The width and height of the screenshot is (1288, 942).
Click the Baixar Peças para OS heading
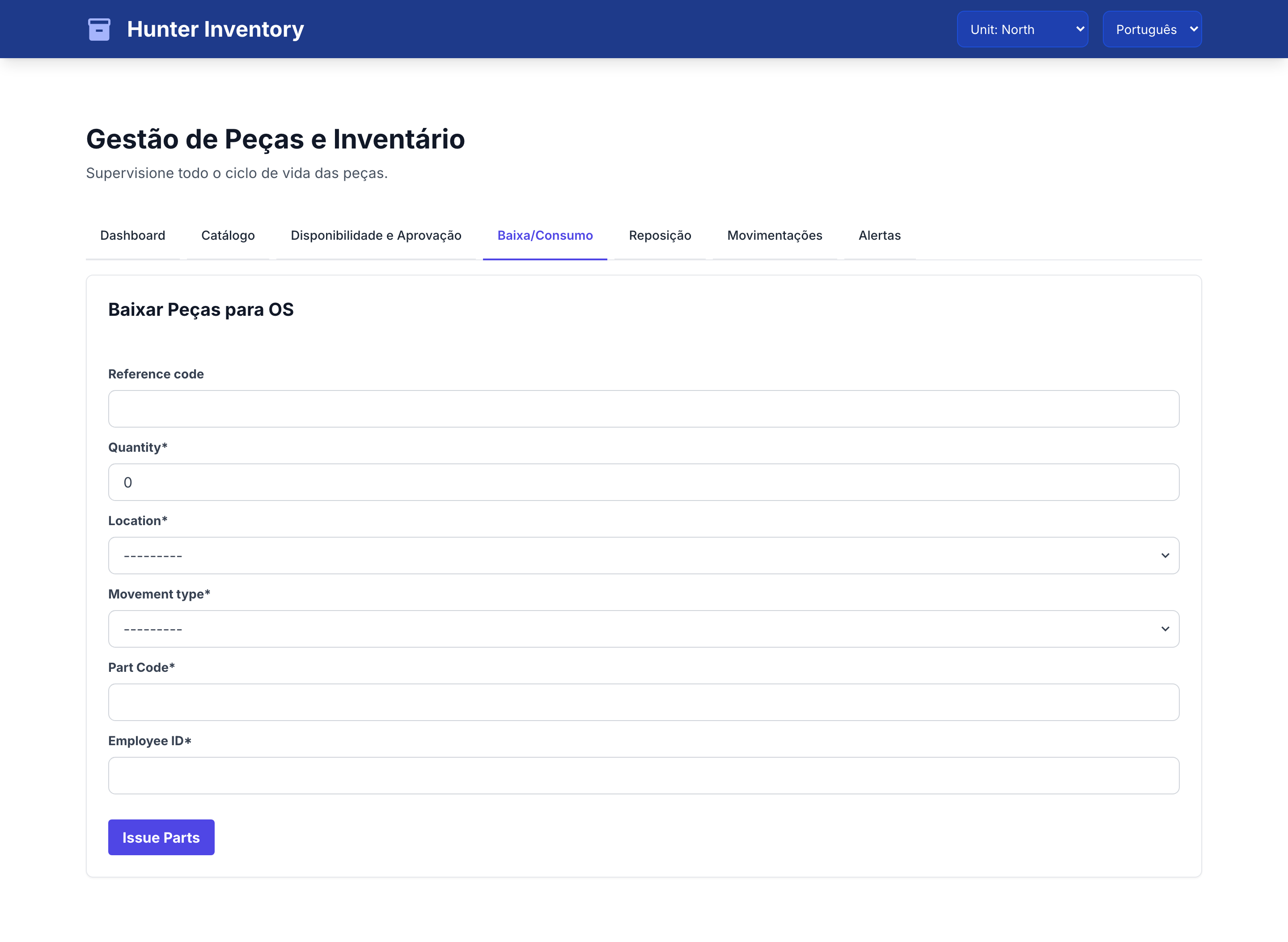tap(201, 310)
